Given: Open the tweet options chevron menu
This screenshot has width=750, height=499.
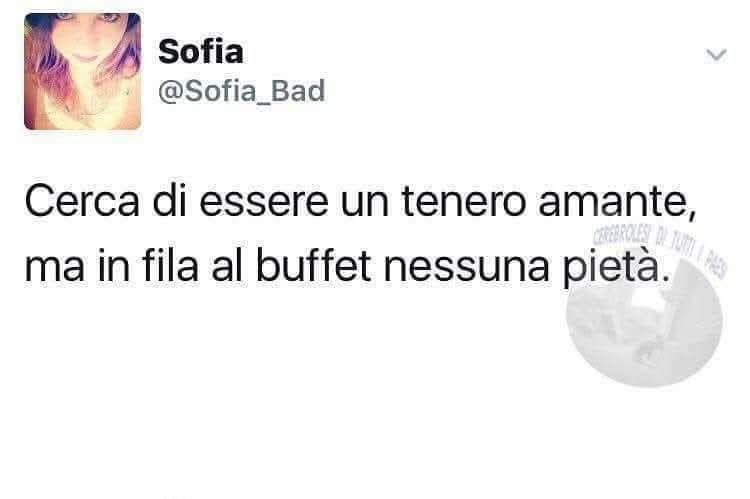Looking at the screenshot, I should [x=716, y=55].
